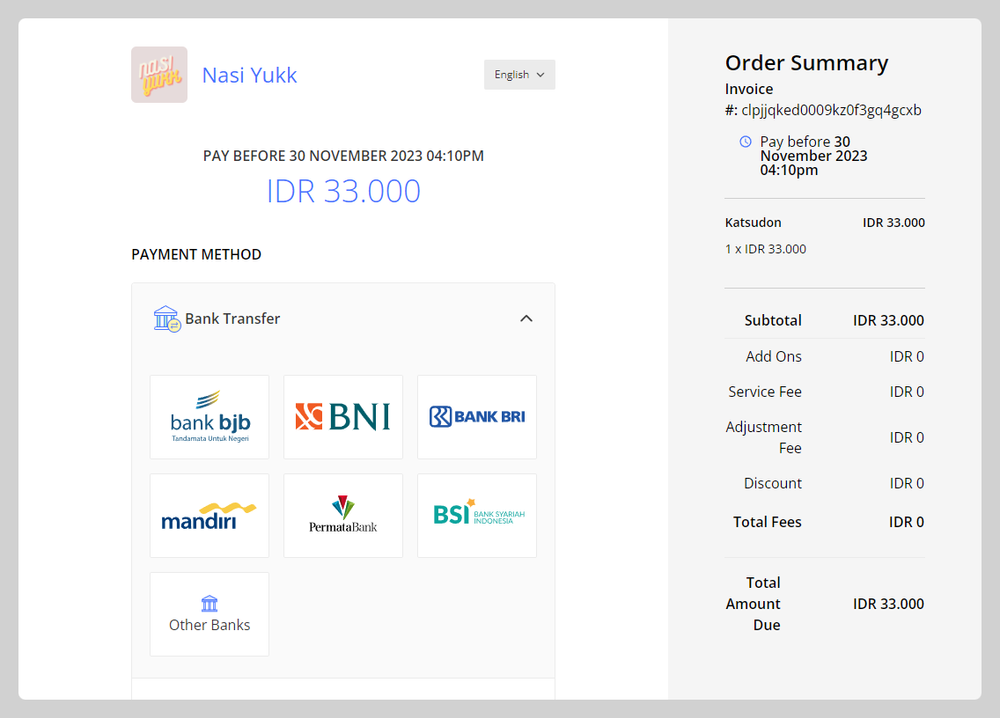Click the Order Summary title
Viewport: 1000px width, 718px height.
806,63
